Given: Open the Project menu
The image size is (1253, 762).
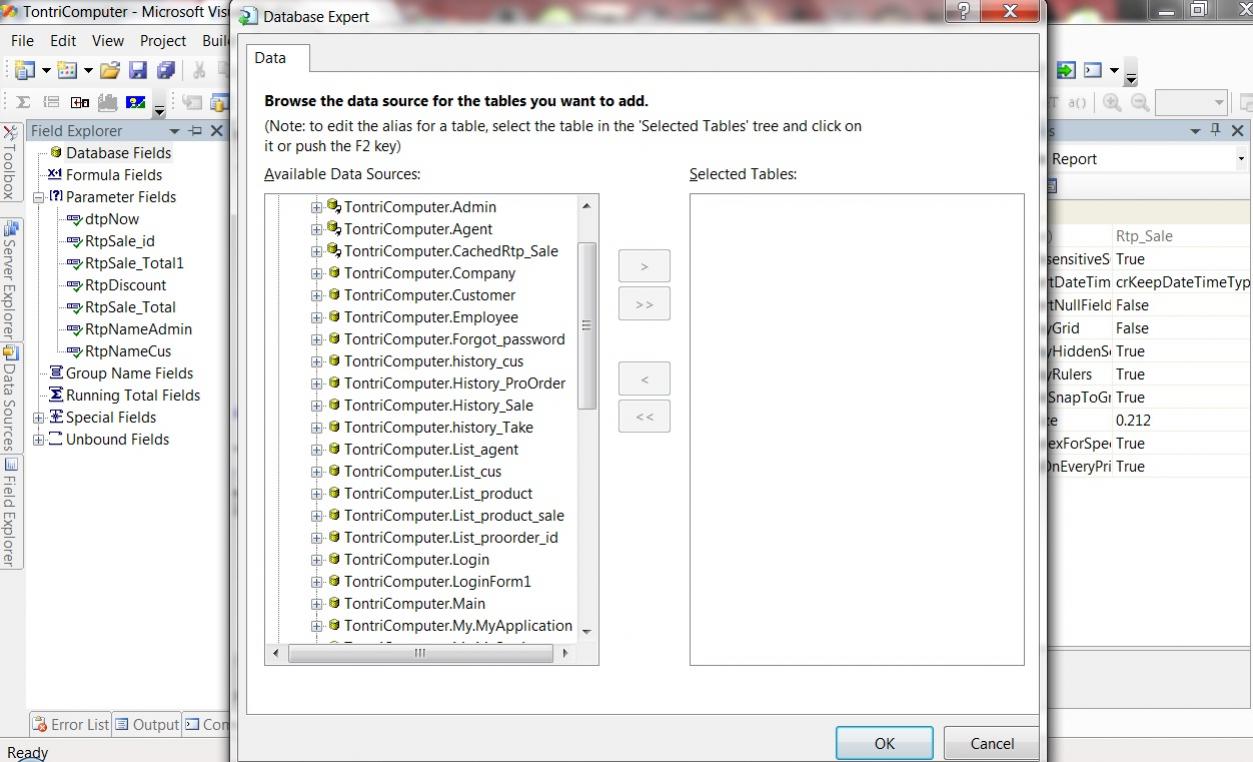Looking at the screenshot, I should click(x=163, y=41).
